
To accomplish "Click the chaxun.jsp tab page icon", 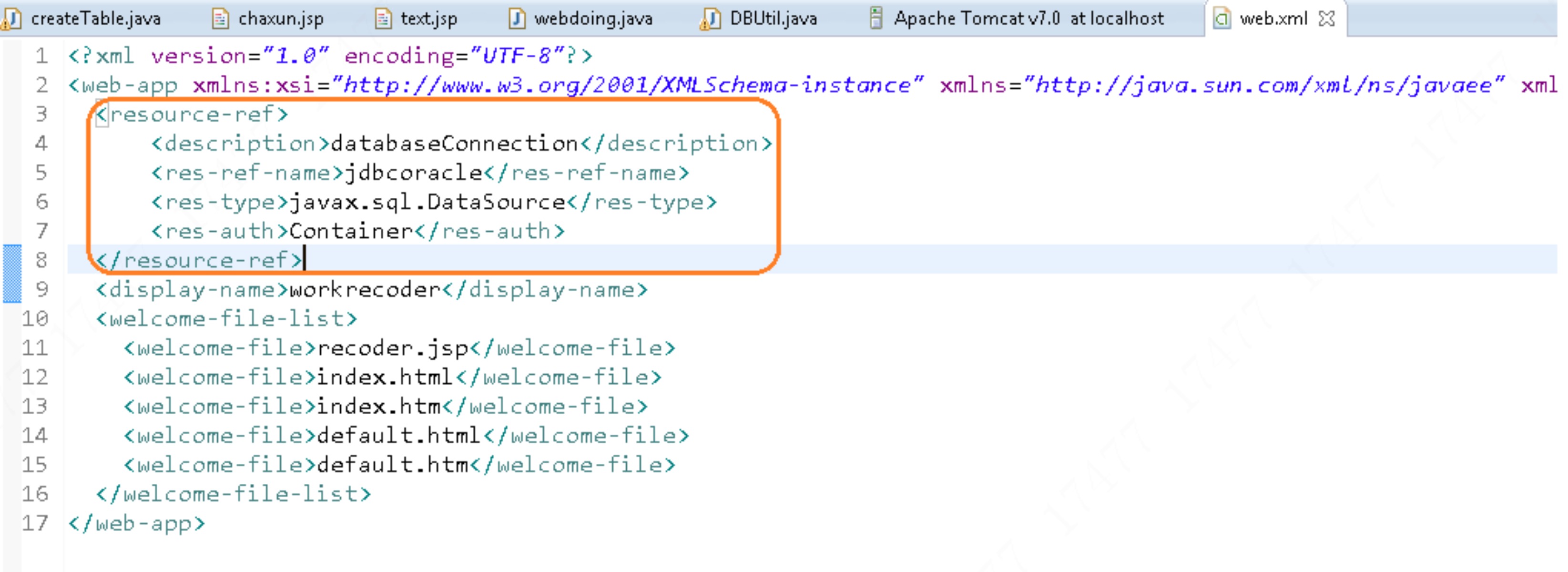I will (x=220, y=19).
